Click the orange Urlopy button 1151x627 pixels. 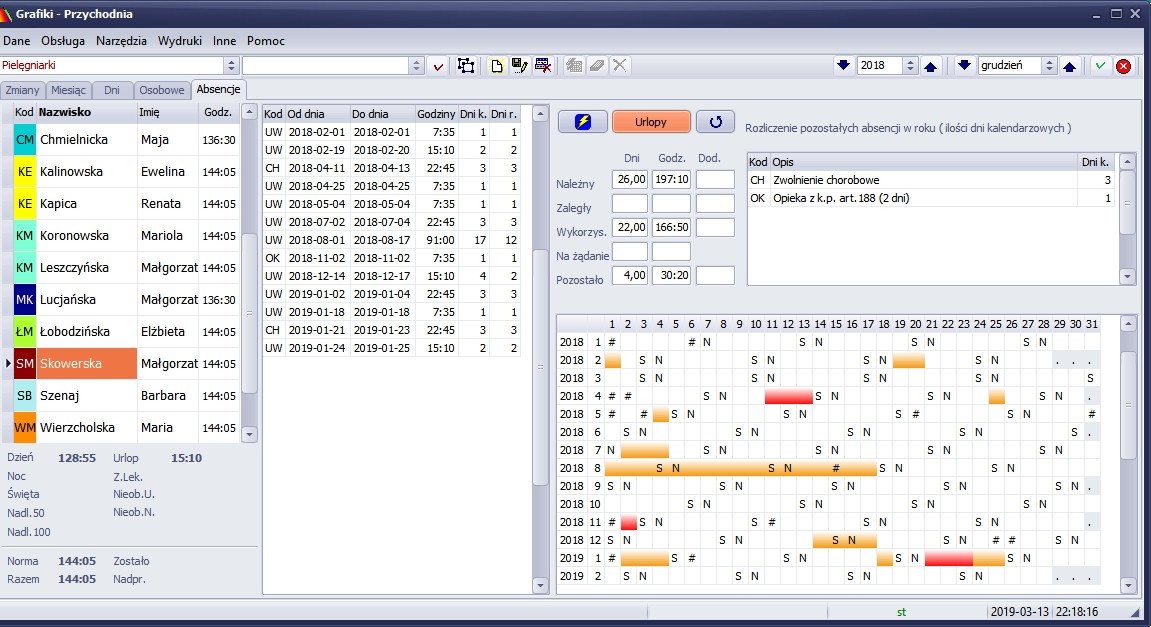[x=651, y=122]
